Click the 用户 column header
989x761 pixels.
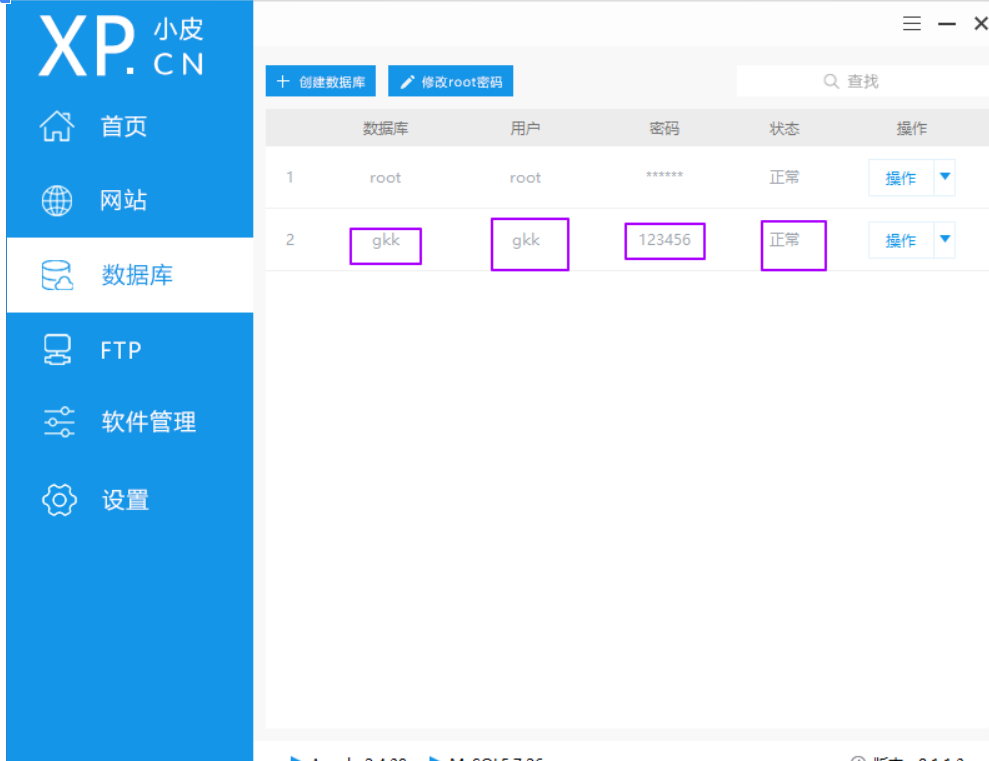click(525, 129)
